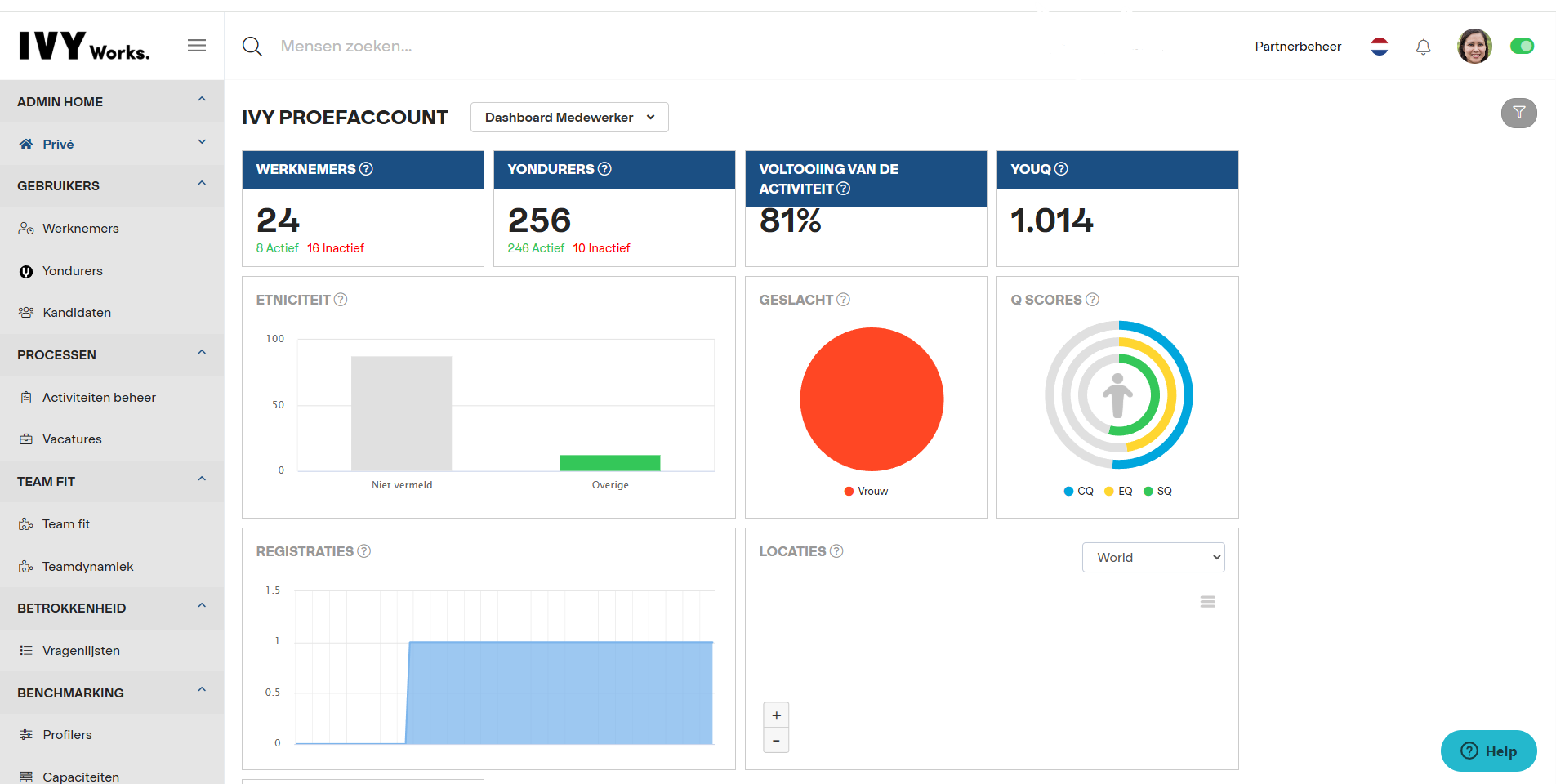Click the Help button
1556x784 pixels.
click(1488, 751)
